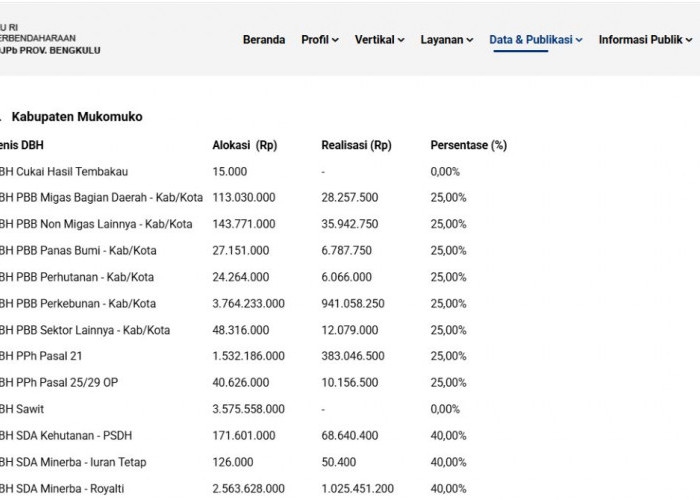
Task: Select the DBH SDA Minerba - Royalti row label
Action: [x=62, y=488]
